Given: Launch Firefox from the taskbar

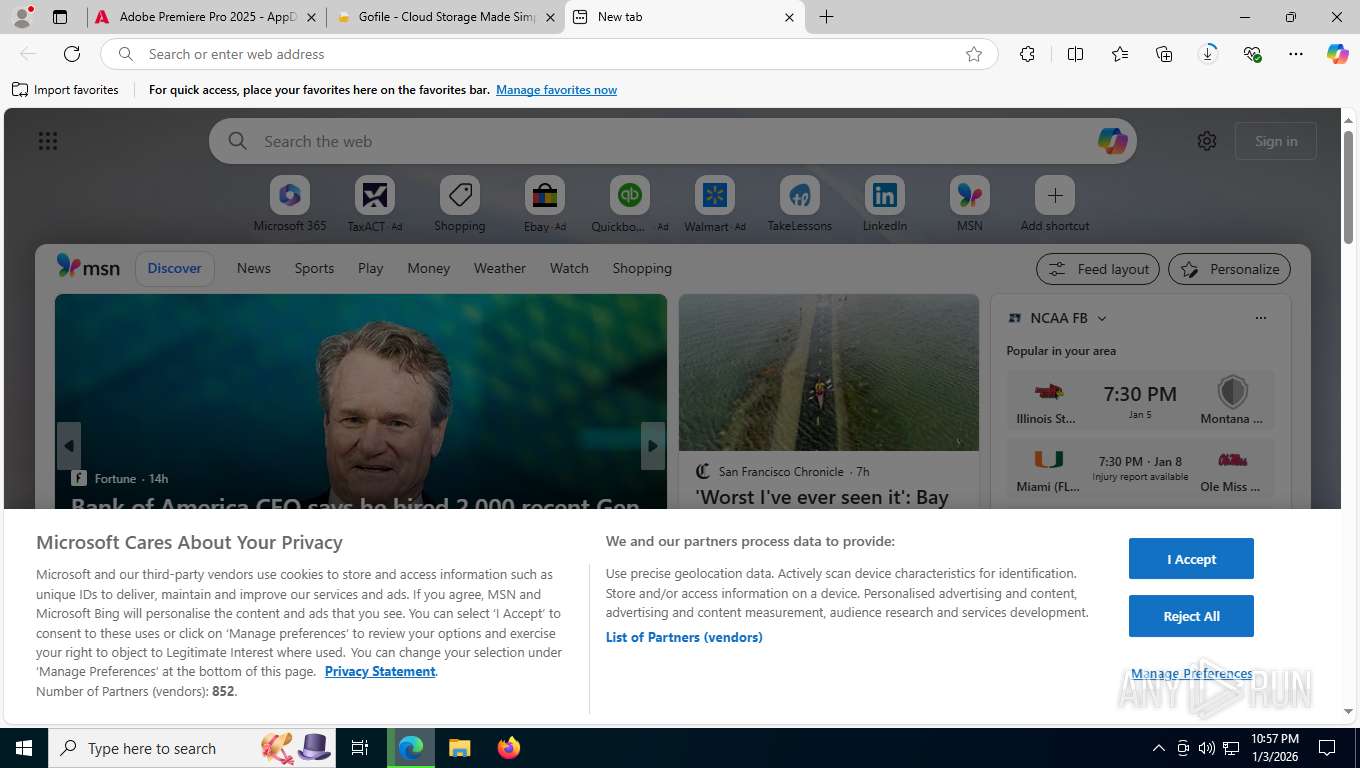Looking at the screenshot, I should coord(509,748).
